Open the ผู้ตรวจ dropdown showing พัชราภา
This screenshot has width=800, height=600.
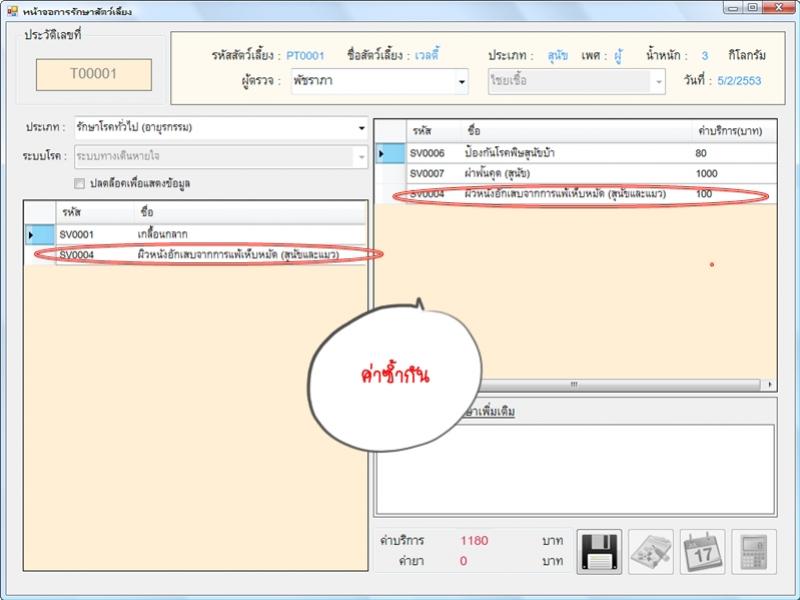380,81
